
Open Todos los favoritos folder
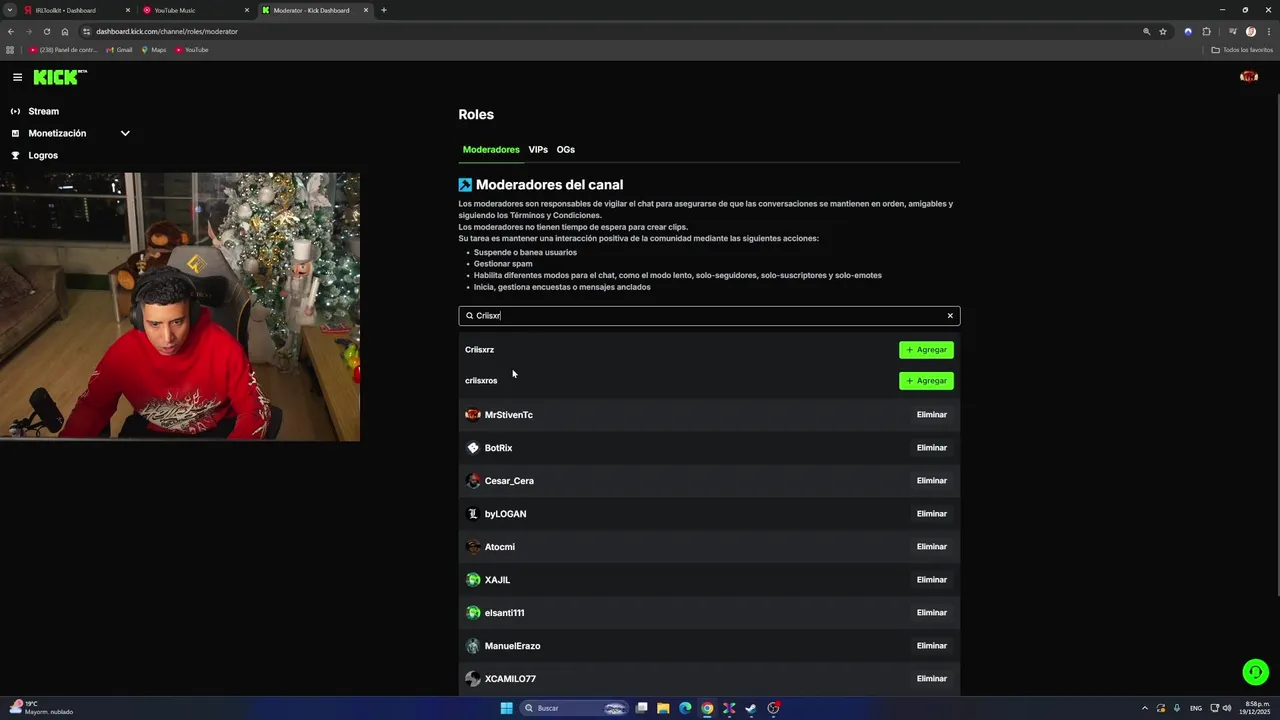pos(1242,50)
